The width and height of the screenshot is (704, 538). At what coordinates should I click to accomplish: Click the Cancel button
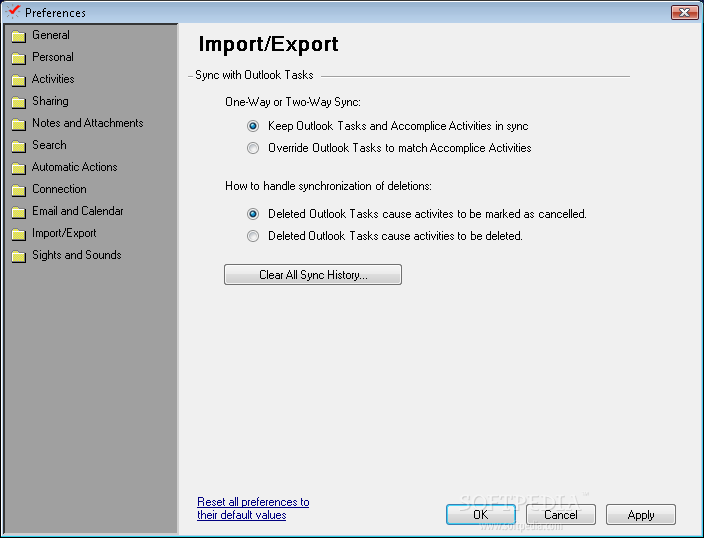561,515
